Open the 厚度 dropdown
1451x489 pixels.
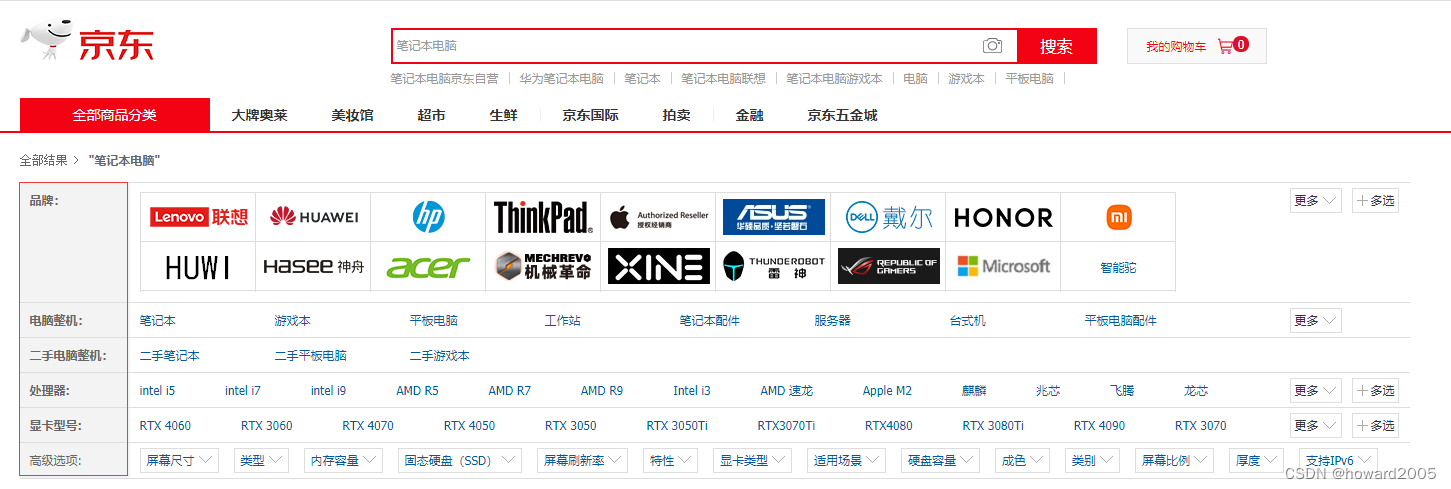click(x=1256, y=460)
